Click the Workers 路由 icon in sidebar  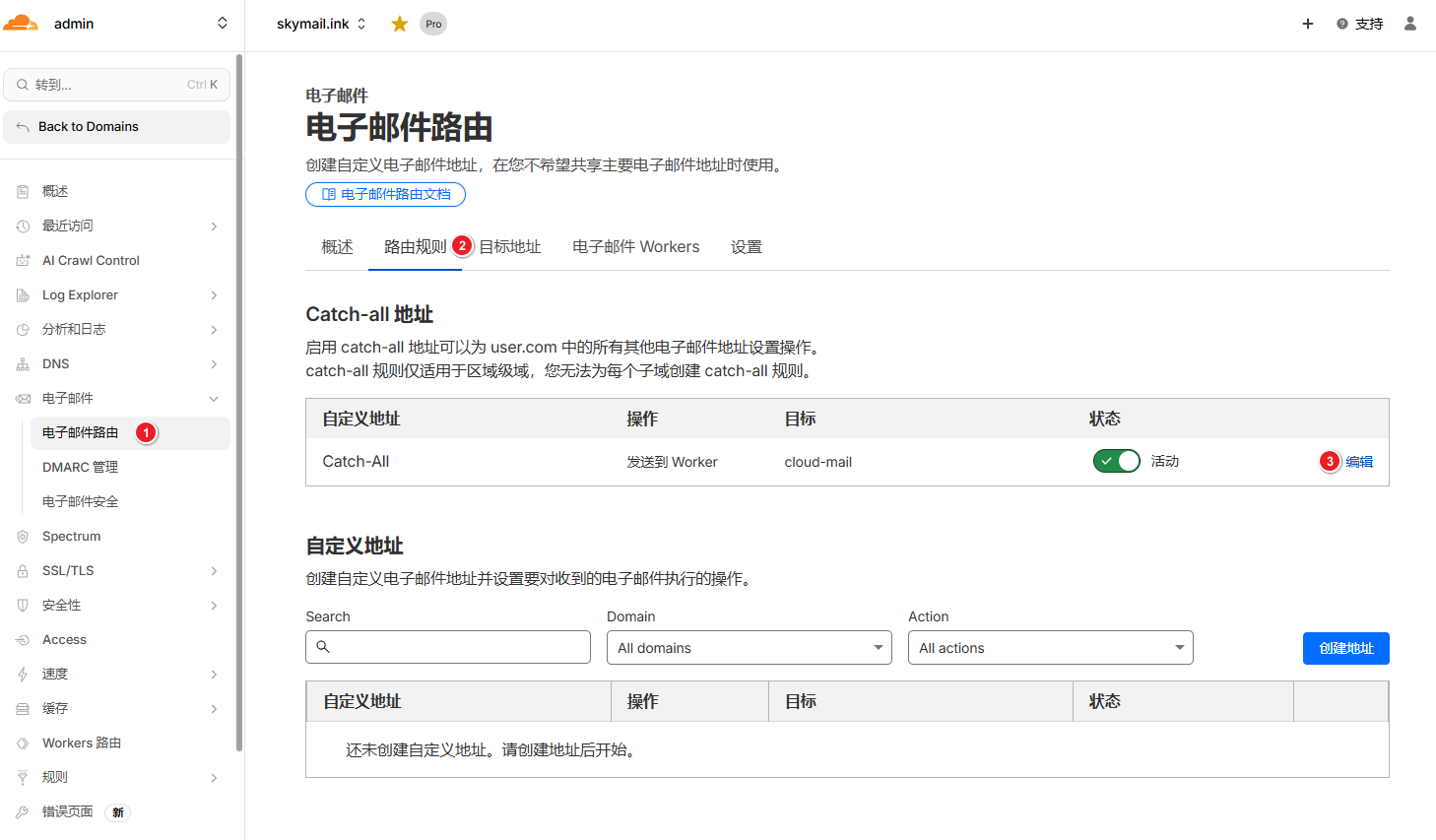pos(23,743)
